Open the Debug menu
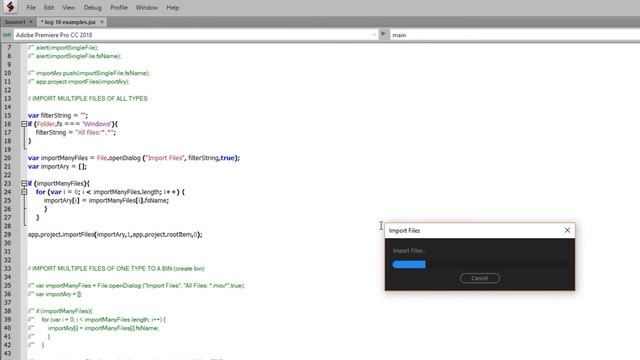 (93, 7)
